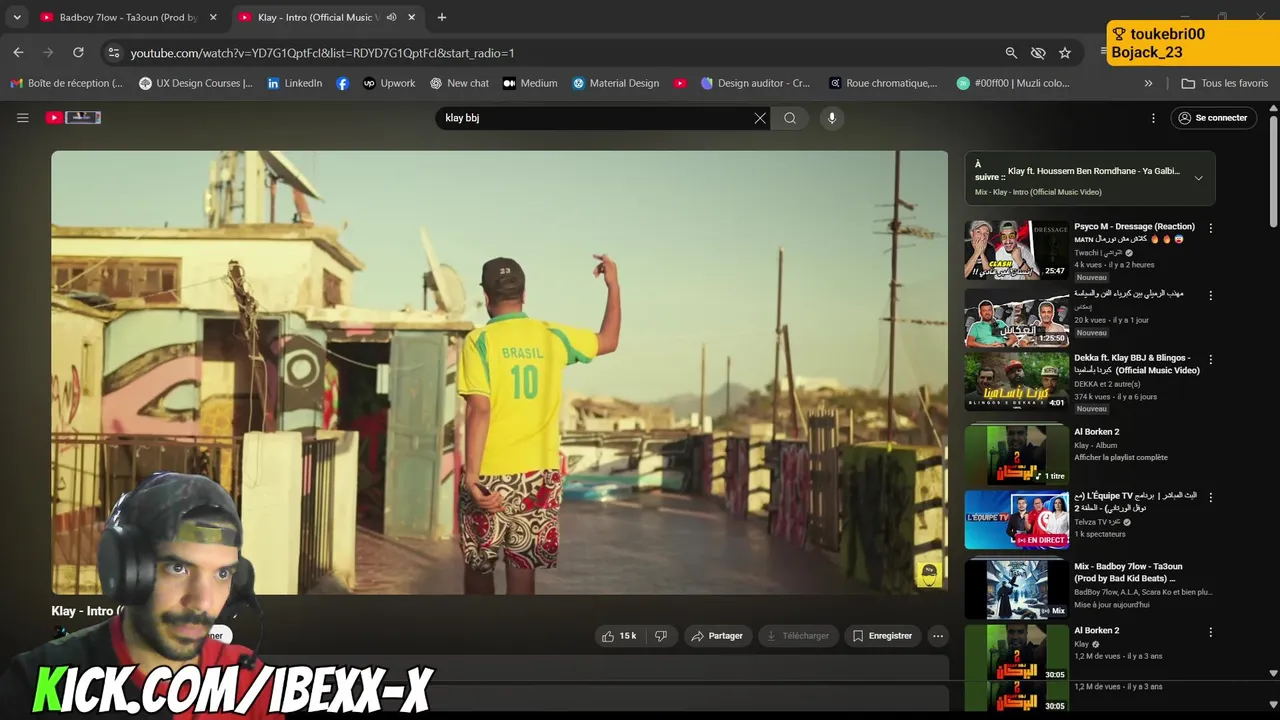Click the browser address bar URL
The width and height of the screenshot is (1280, 720).
tap(322, 53)
